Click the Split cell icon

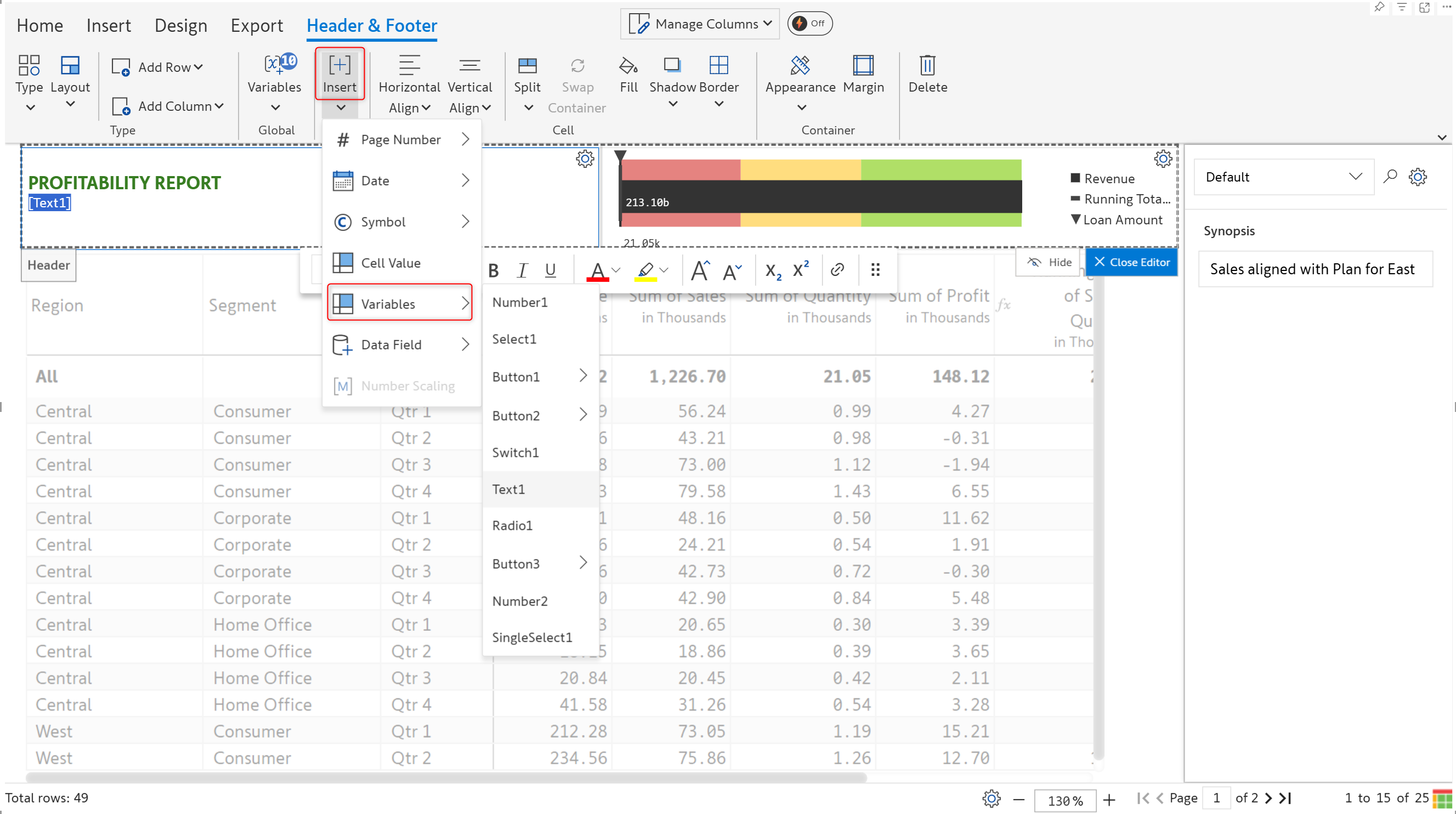[527, 66]
